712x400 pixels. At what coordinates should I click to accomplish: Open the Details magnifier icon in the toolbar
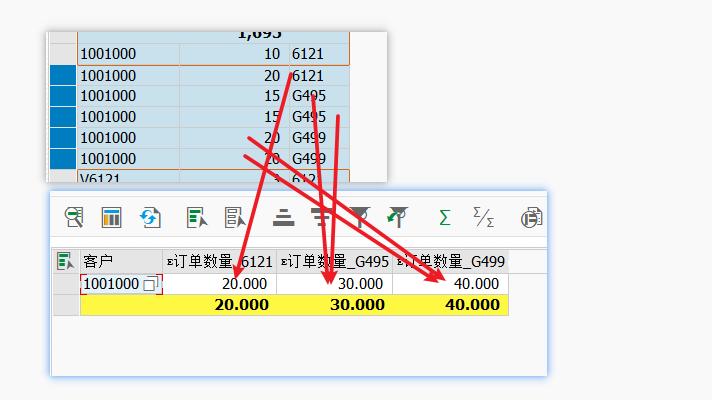(x=74, y=217)
